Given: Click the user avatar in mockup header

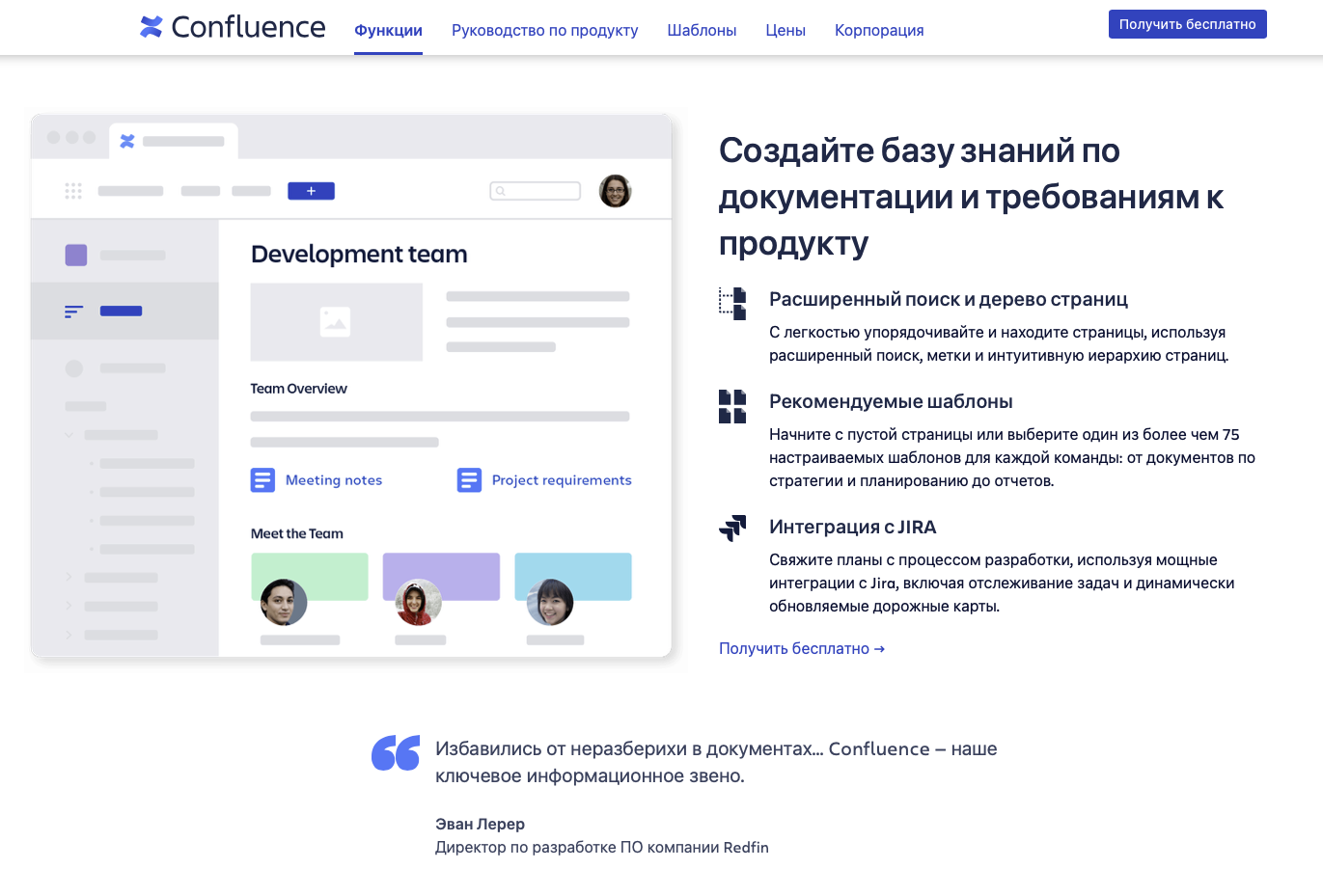Looking at the screenshot, I should pyautogui.click(x=615, y=191).
